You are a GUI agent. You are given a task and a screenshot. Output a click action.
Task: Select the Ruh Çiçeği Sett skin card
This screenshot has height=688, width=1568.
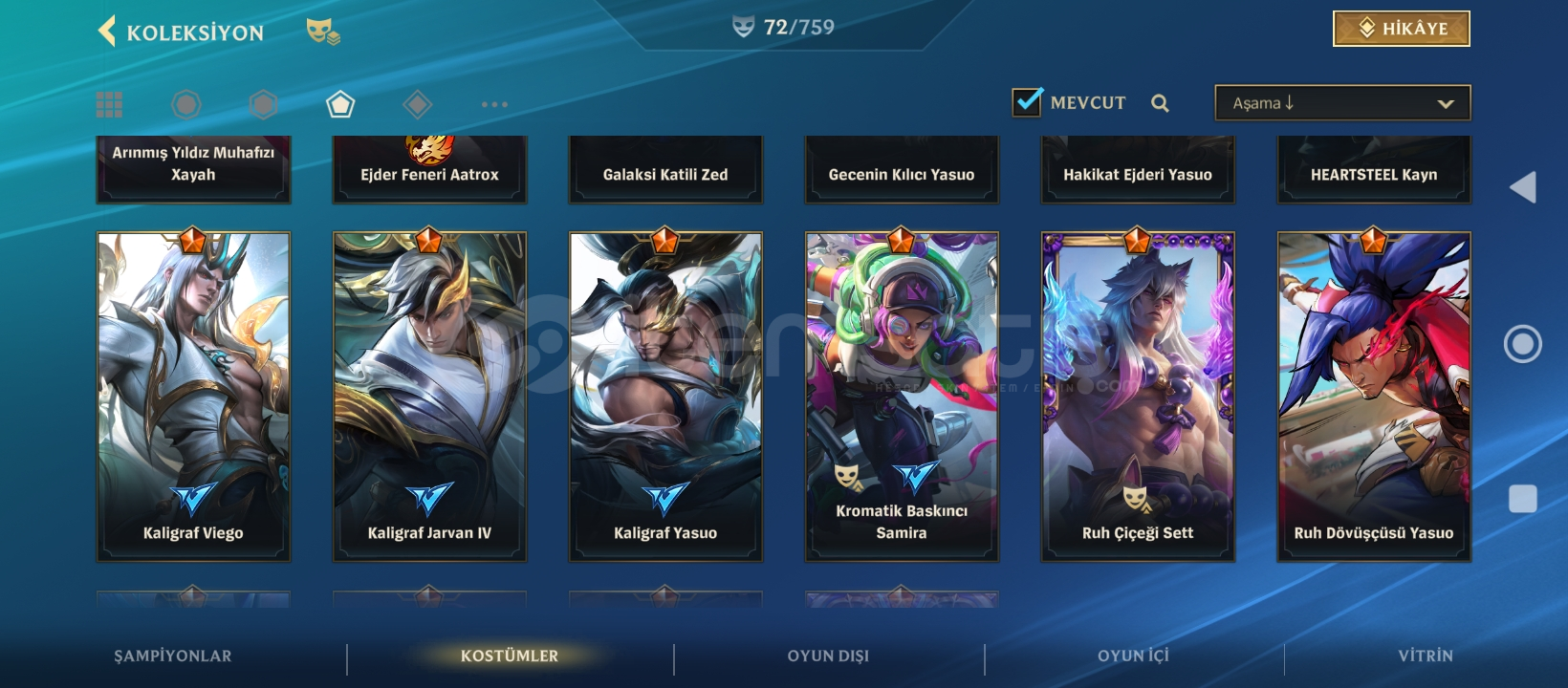pyautogui.click(x=1138, y=397)
